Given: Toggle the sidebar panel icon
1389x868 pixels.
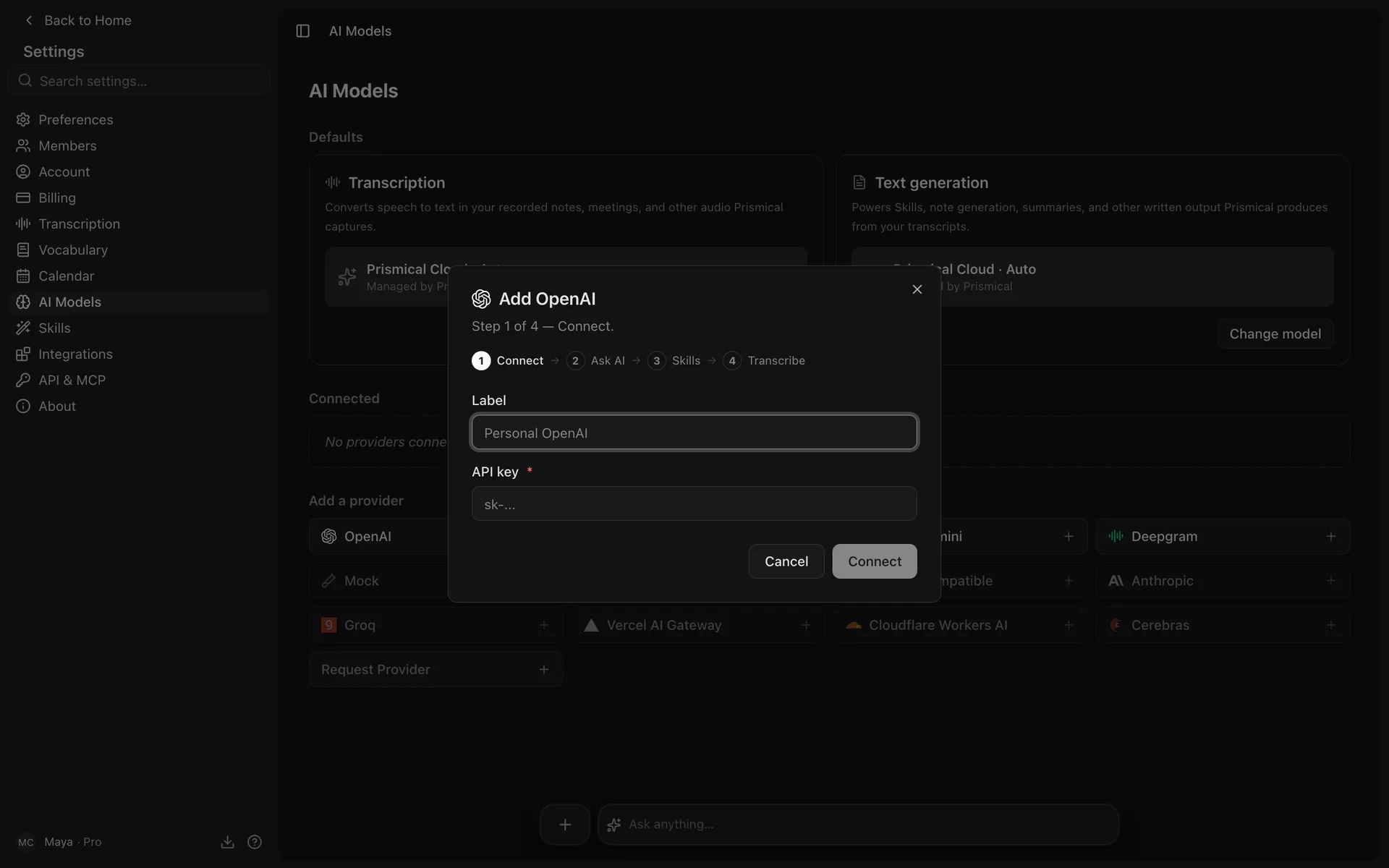Looking at the screenshot, I should tap(303, 31).
